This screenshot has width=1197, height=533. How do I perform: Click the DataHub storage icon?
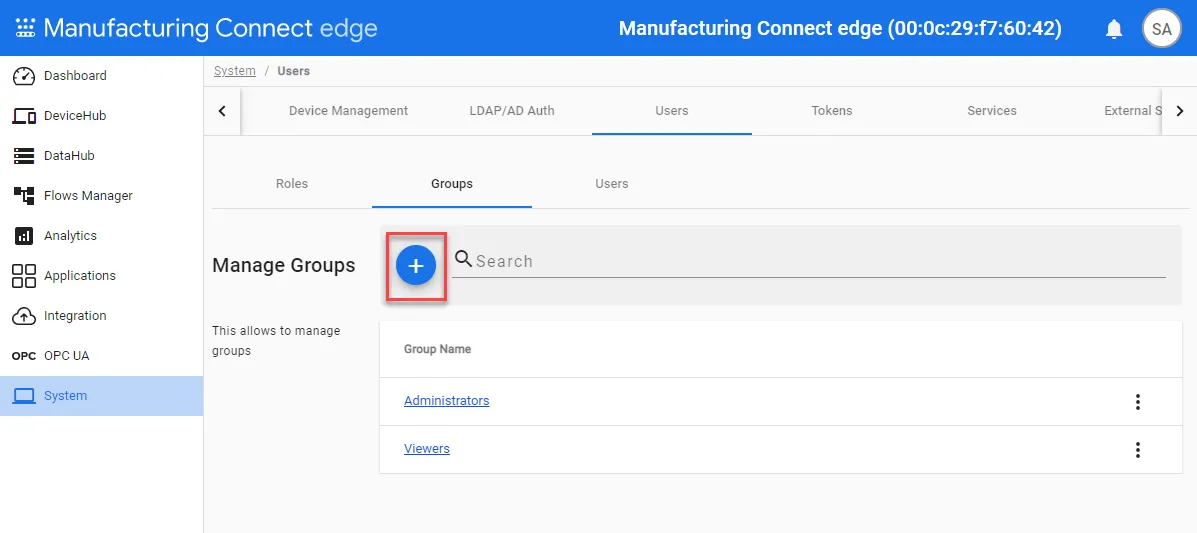(24, 156)
